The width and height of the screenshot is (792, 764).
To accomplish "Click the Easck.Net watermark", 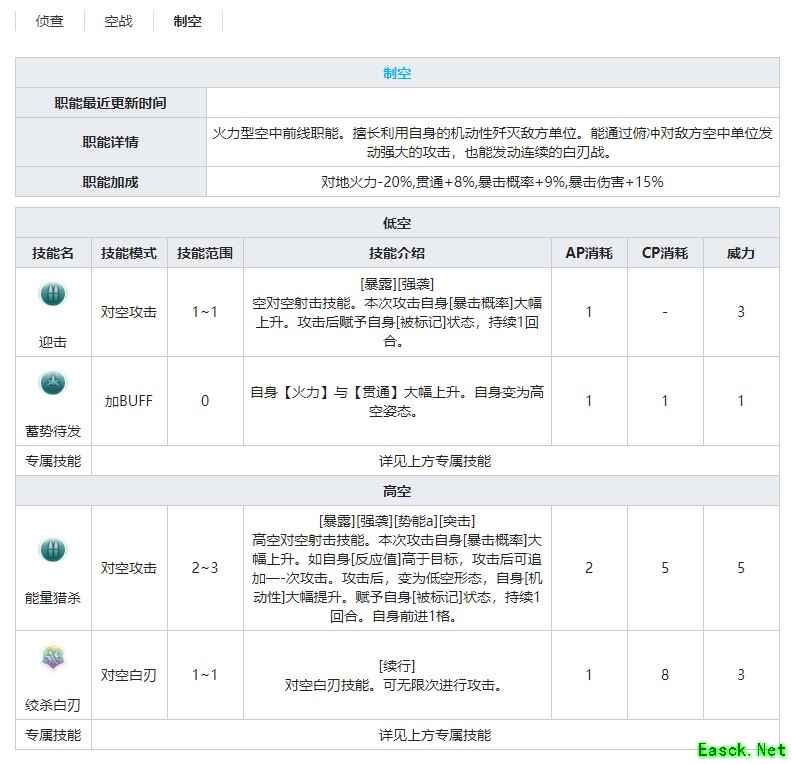I will [741, 748].
